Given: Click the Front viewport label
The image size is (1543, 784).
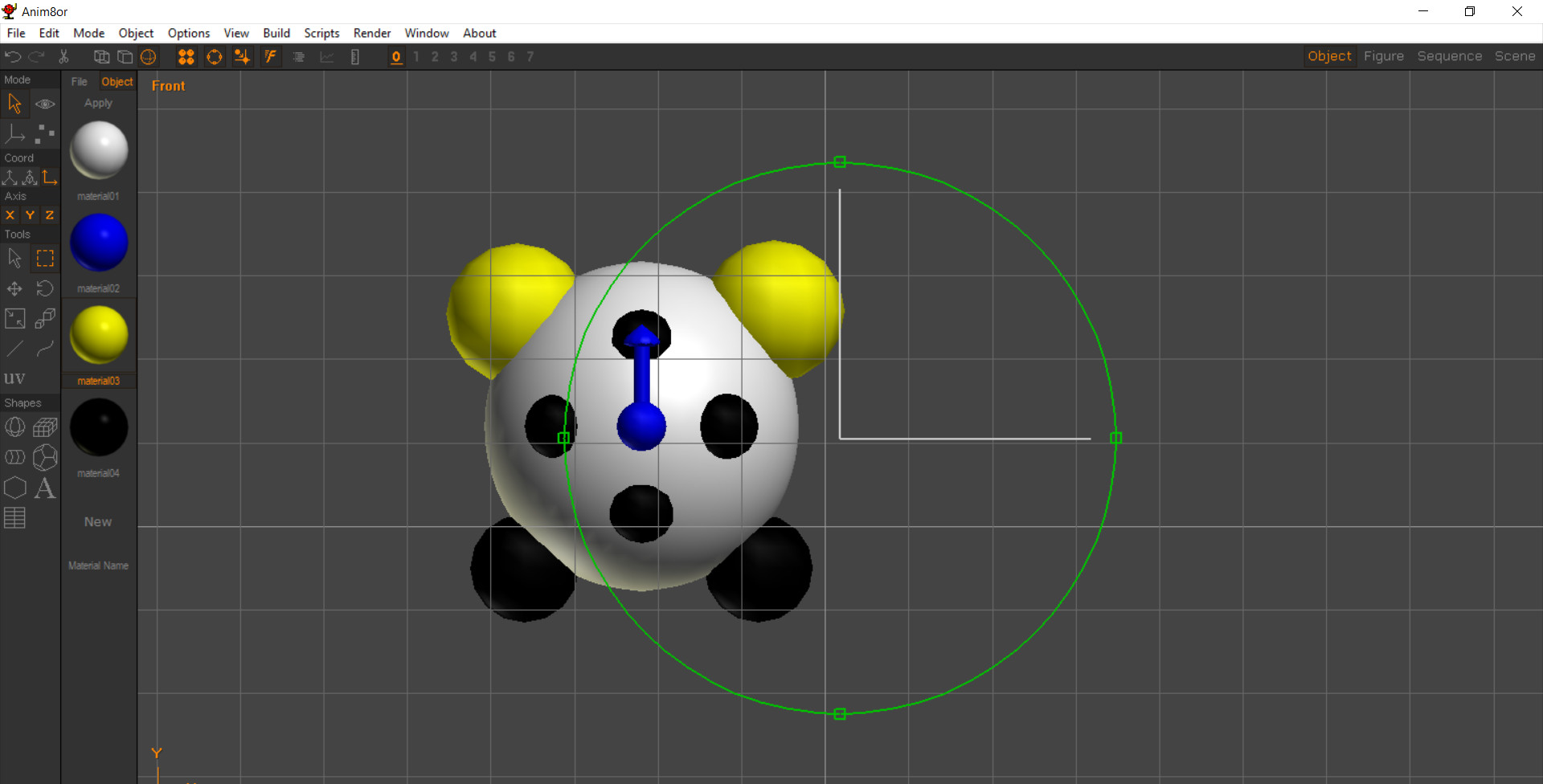Looking at the screenshot, I should [x=168, y=86].
